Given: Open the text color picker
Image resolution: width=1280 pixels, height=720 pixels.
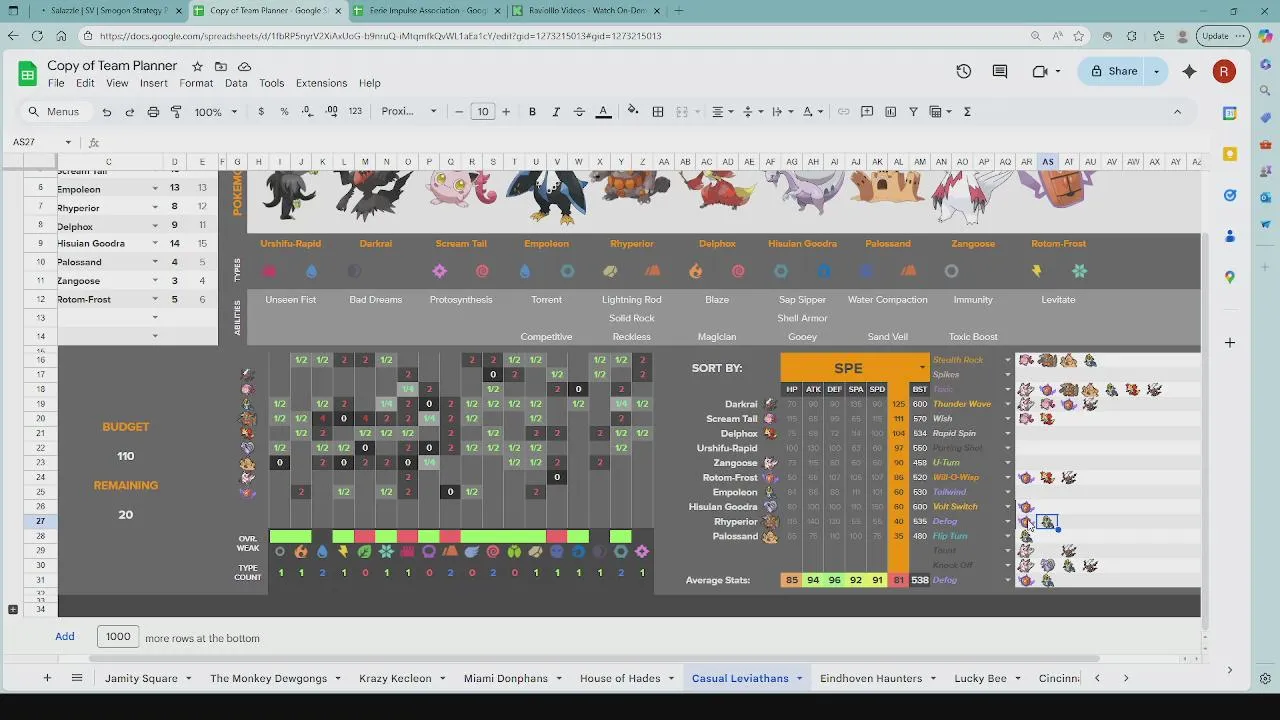Looking at the screenshot, I should click(x=603, y=112).
